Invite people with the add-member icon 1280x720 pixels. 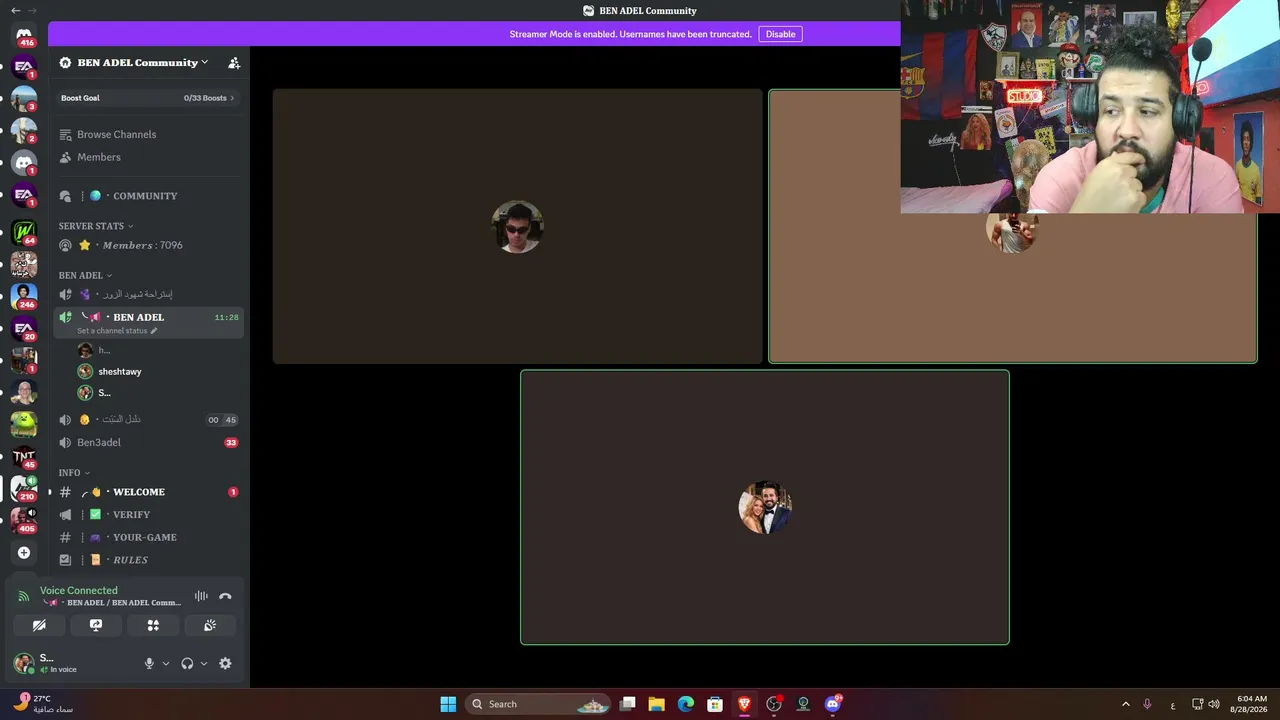tap(234, 63)
